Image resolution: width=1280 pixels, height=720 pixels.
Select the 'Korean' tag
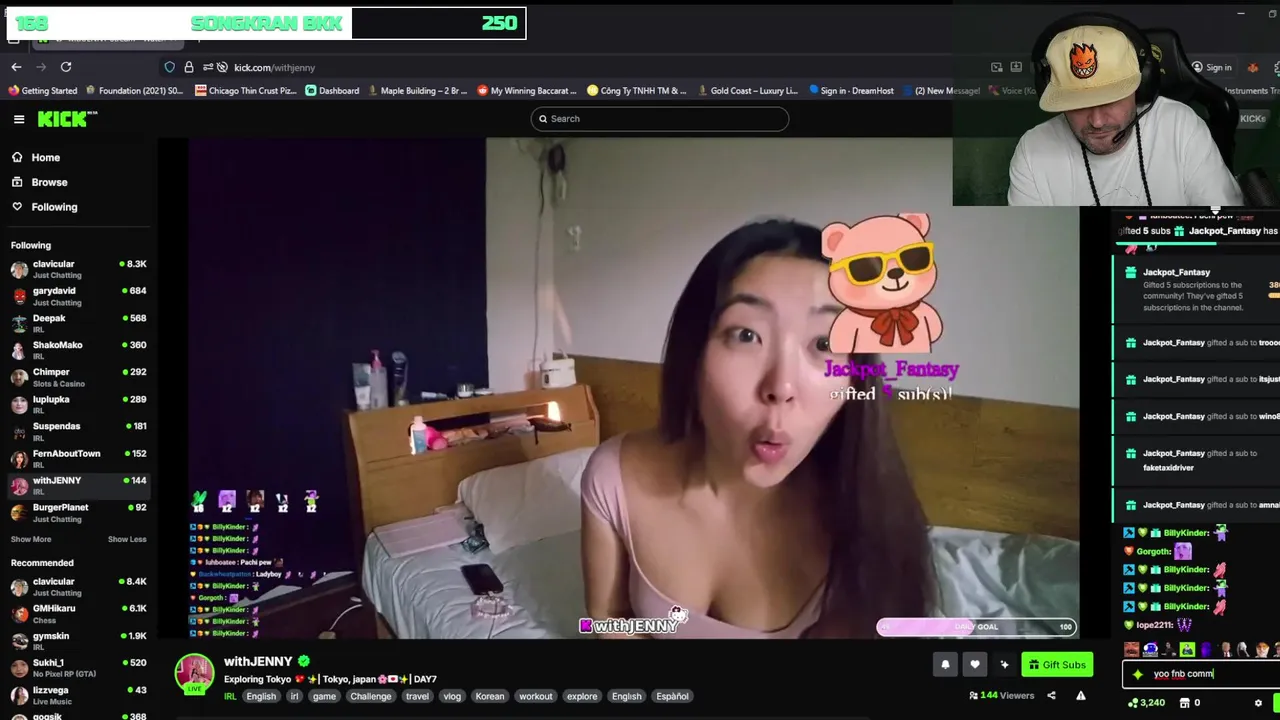[x=490, y=696]
